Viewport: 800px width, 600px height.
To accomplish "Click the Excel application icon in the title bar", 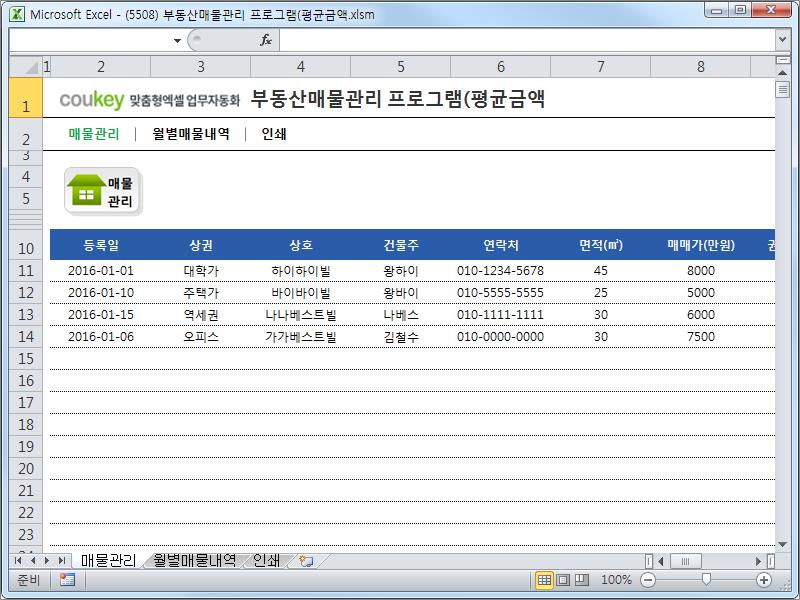I will point(17,14).
